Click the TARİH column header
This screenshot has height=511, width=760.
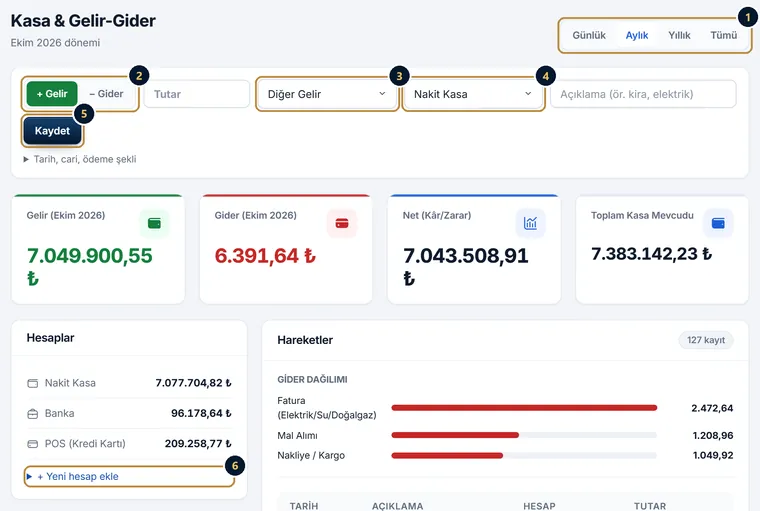304,506
